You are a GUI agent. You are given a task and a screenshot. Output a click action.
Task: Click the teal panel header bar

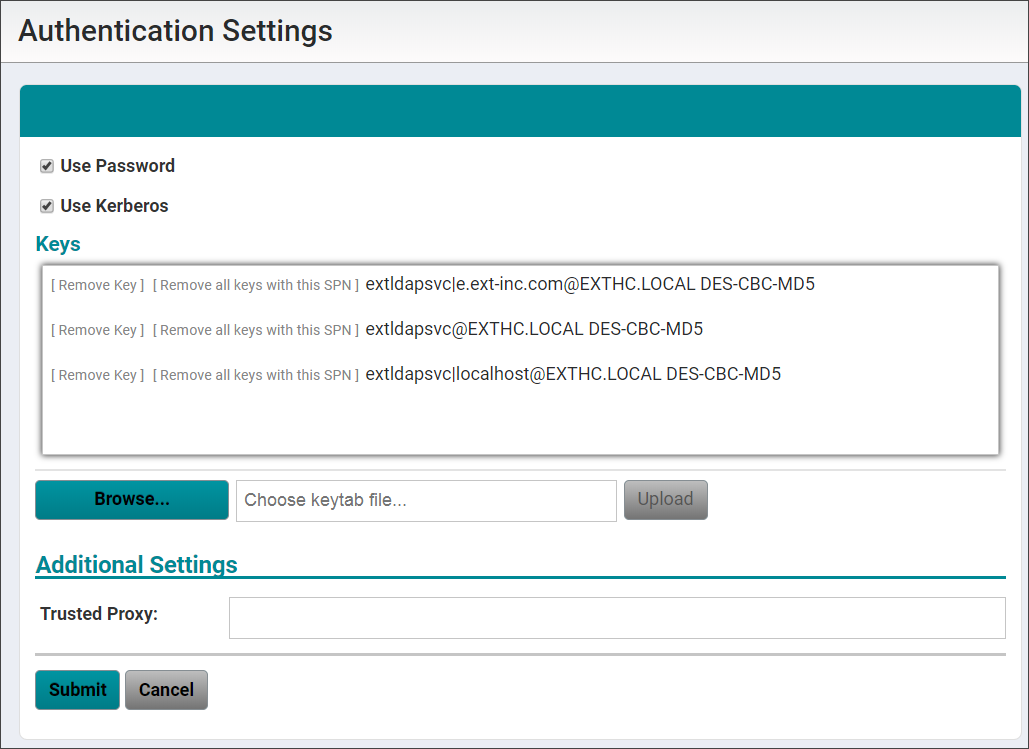pos(520,110)
